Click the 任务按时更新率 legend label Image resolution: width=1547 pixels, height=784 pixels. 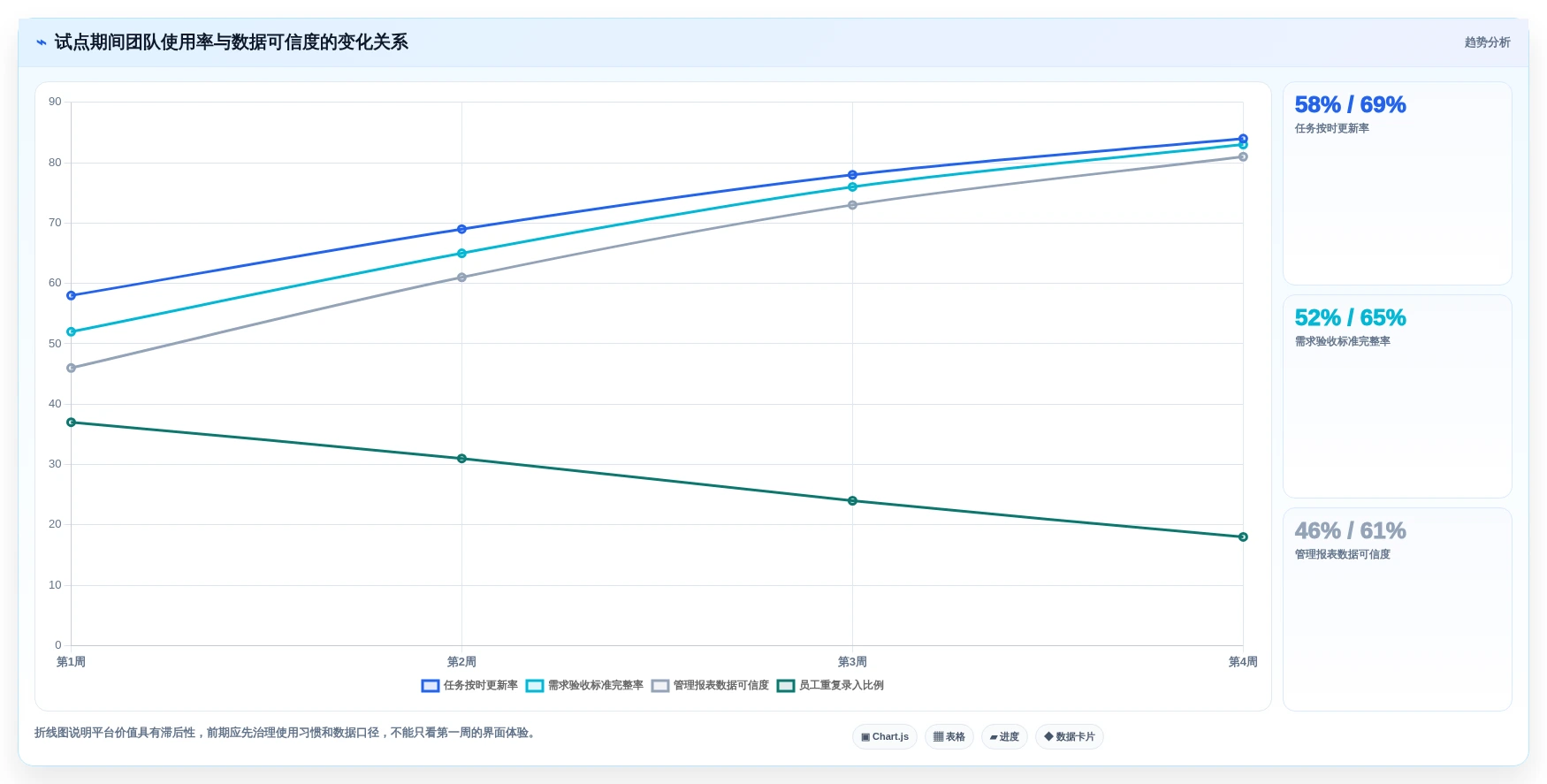tap(481, 686)
